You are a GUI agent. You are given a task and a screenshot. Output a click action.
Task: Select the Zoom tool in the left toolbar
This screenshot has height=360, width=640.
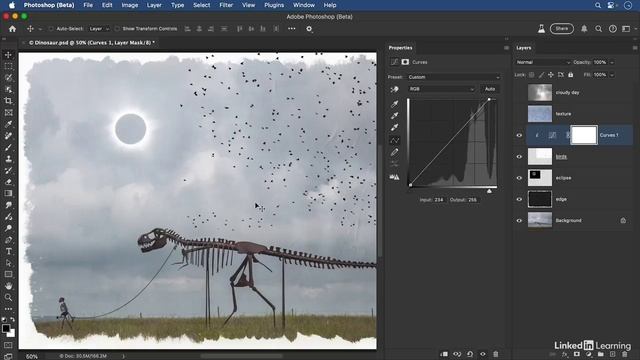click(x=8, y=298)
